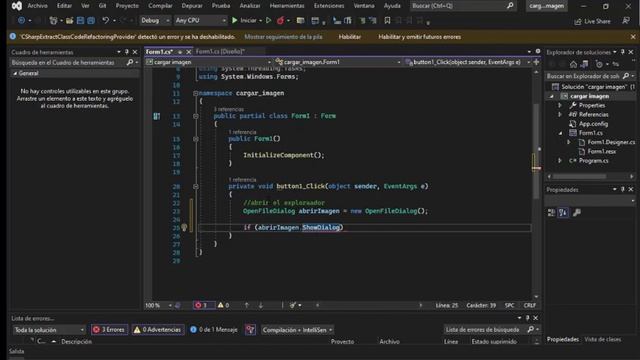Viewport: 640px width, 360px height.
Task: Click the Live Share button label
Action: 597,21
